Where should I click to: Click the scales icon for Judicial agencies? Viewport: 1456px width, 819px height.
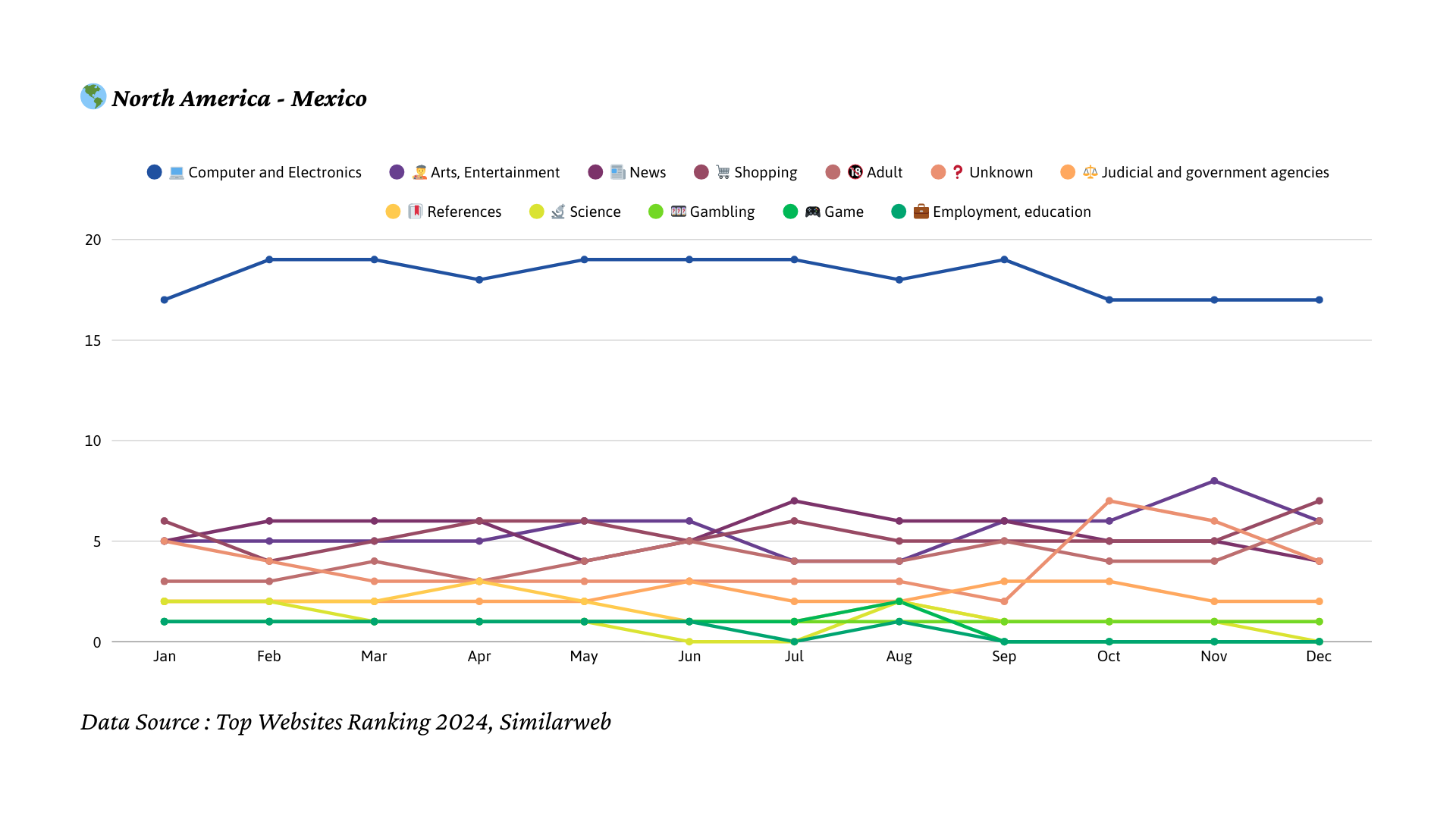pos(1090,173)
